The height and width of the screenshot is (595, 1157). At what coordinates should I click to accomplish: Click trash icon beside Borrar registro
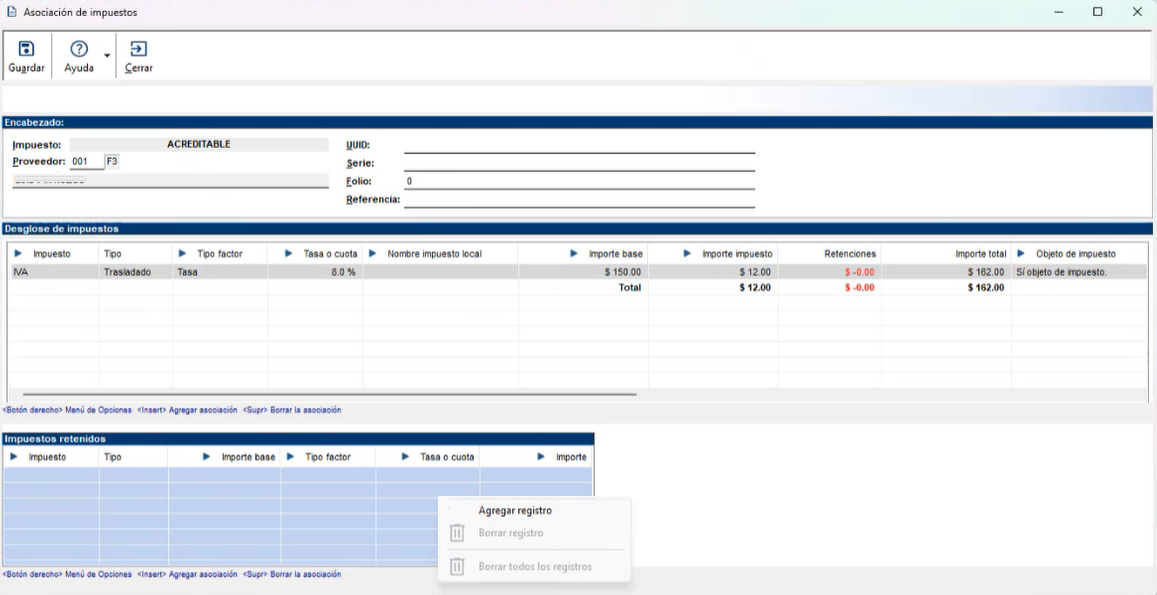(457, 533)
